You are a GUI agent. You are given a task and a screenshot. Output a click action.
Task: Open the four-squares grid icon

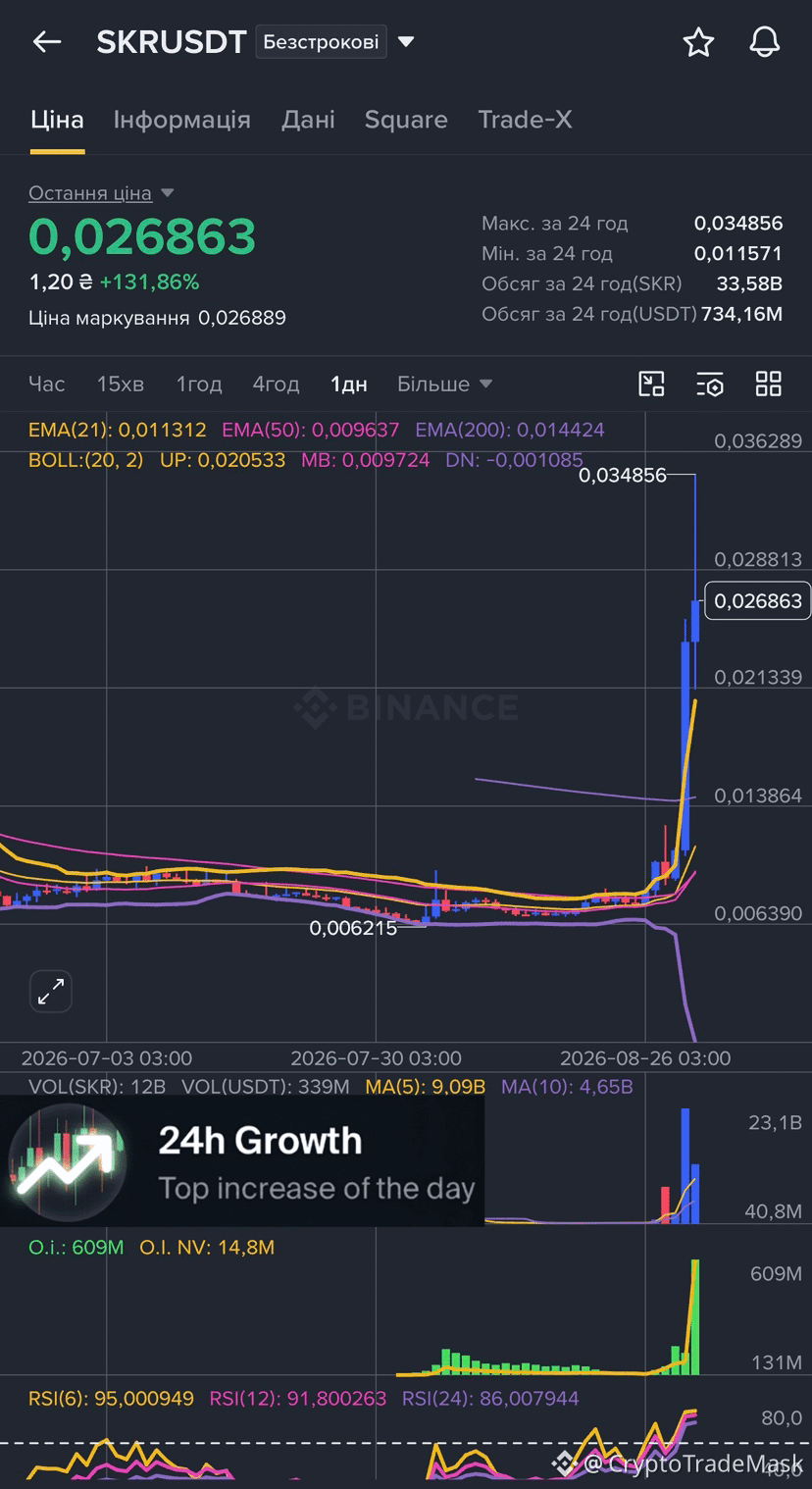click(769, 384)
